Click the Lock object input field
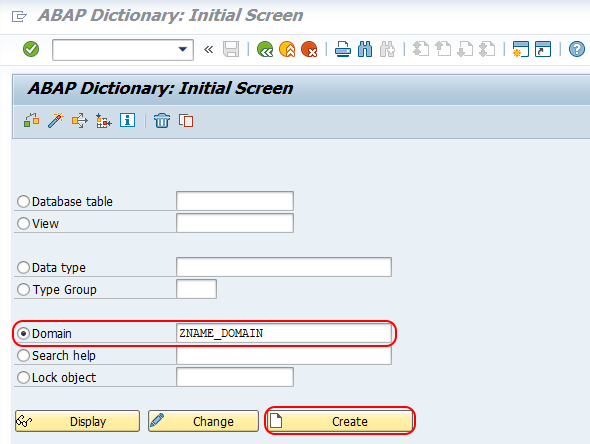Image resolution: width=590 pixels, height=444 pixels. coord(235,377)
